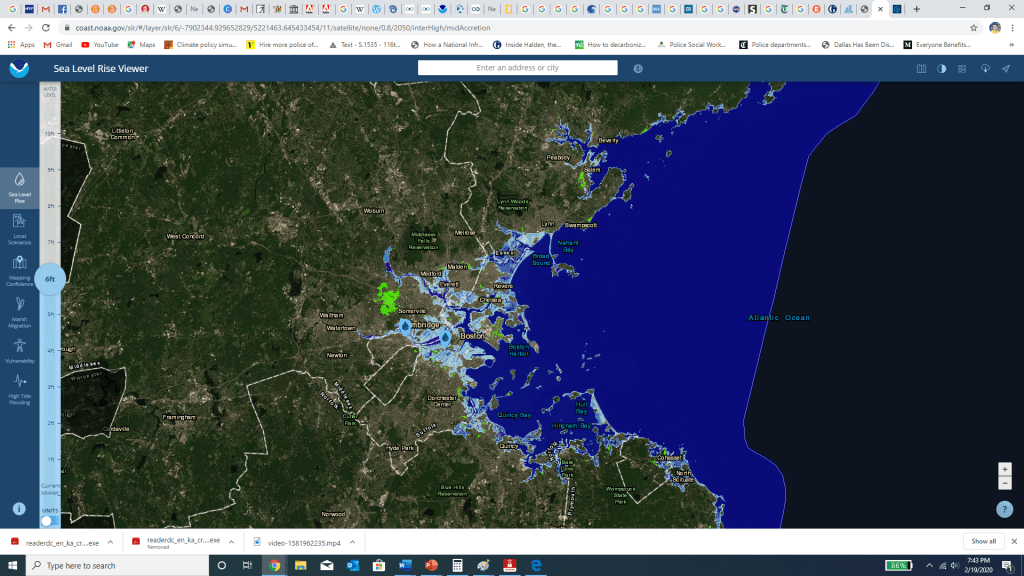Click the 6ft water level slider handle

pyautogui.click(x=50, y=280)
